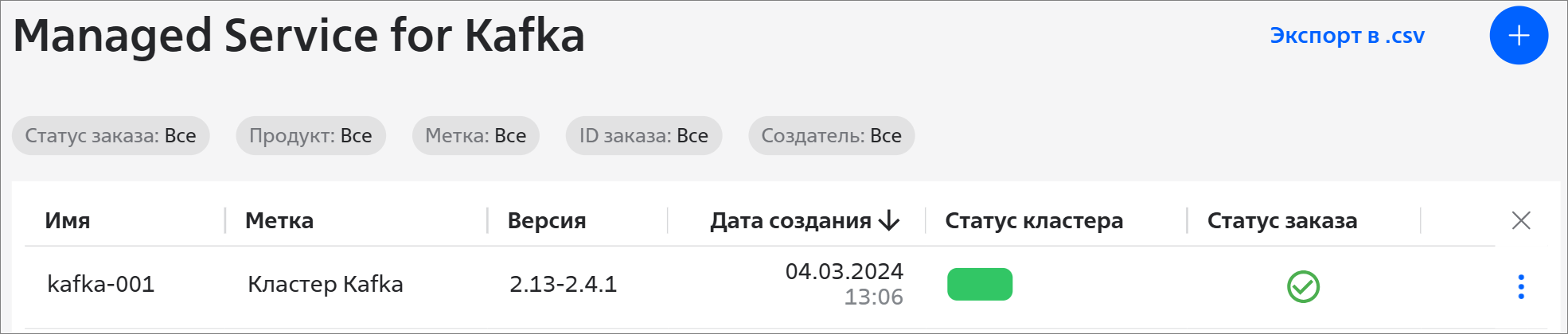This screenshot has height=334, width=1568.
Task: Open the Статус заказа filter
Action: [x=111, y=136]
